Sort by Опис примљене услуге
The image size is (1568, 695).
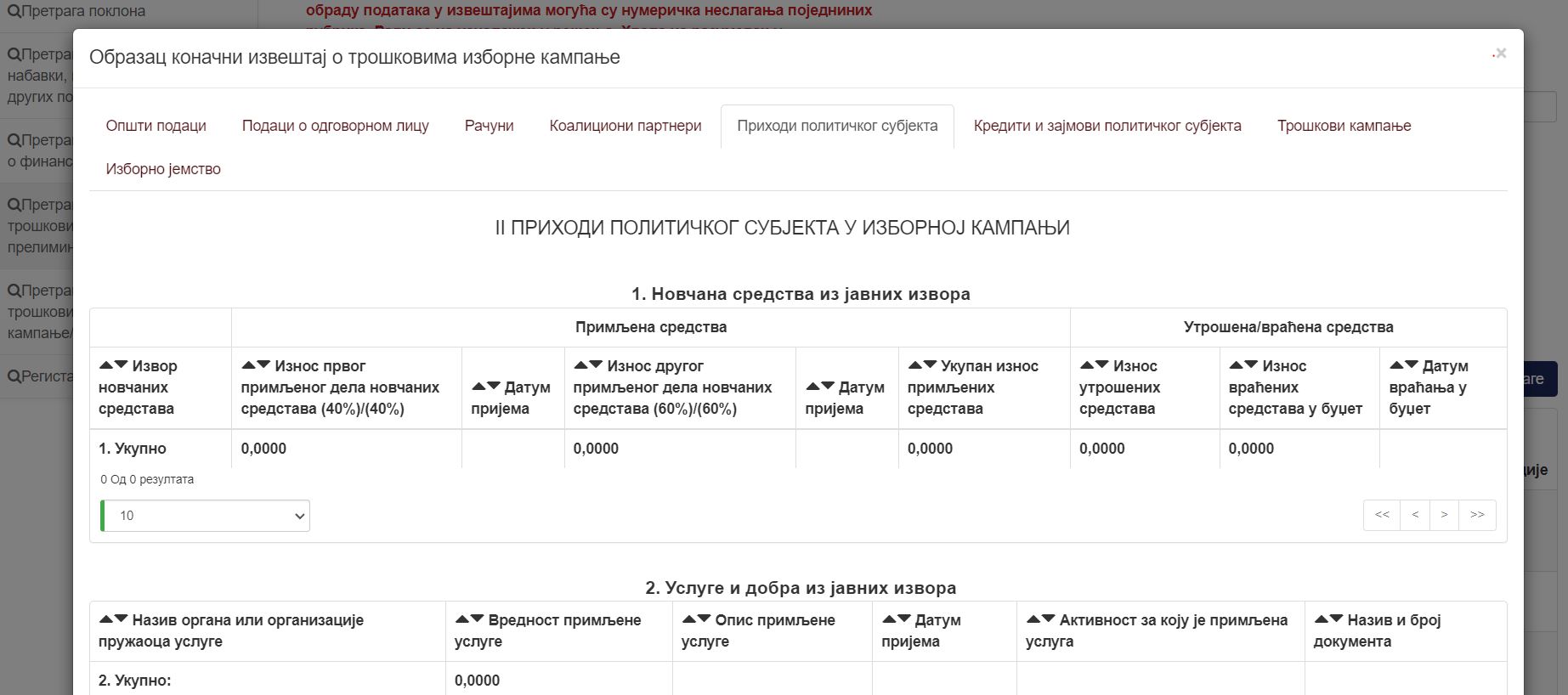pyautogui.click(x=696, y=619)
